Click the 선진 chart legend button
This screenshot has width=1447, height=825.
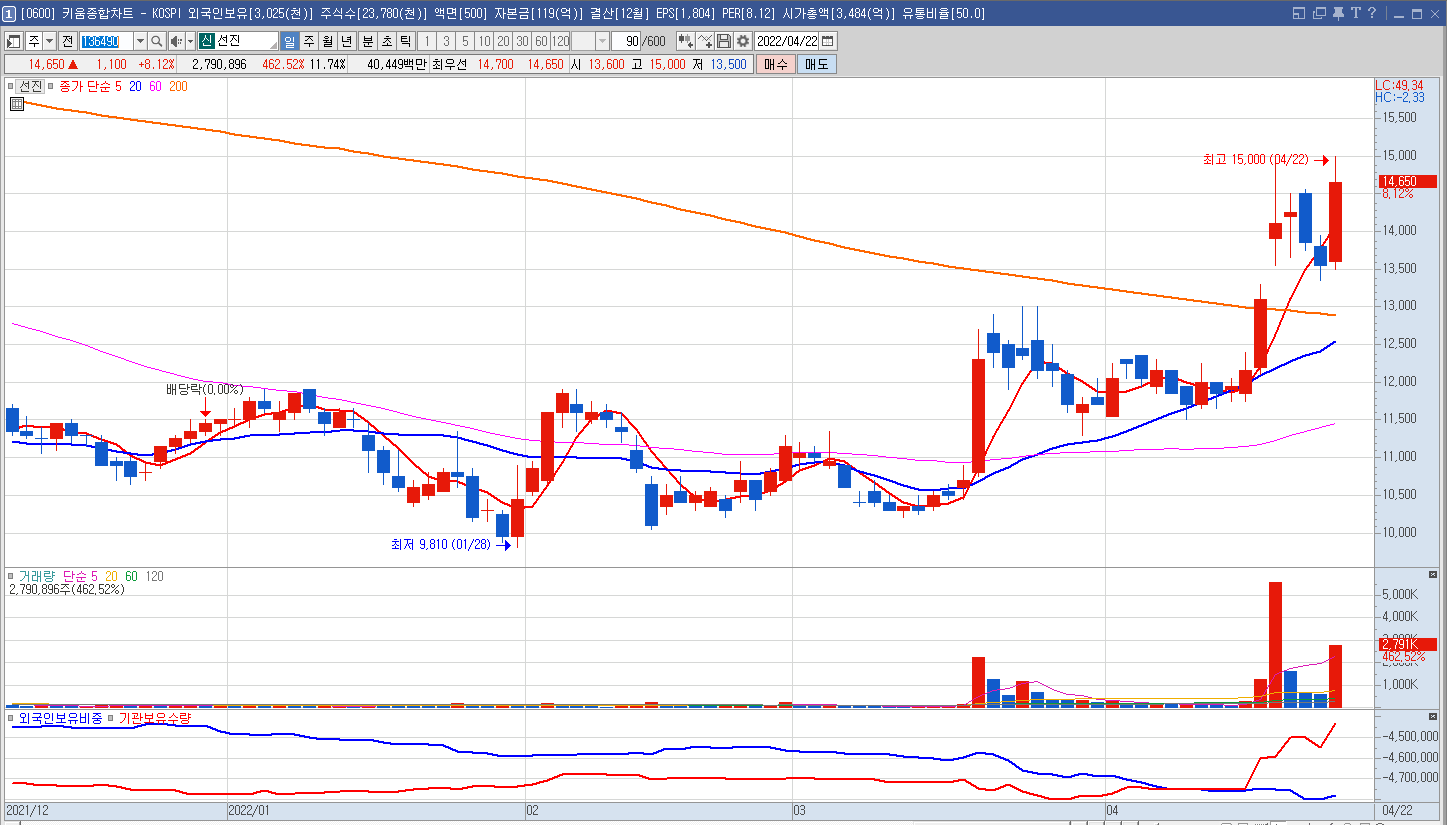click(x=32, y=86)
